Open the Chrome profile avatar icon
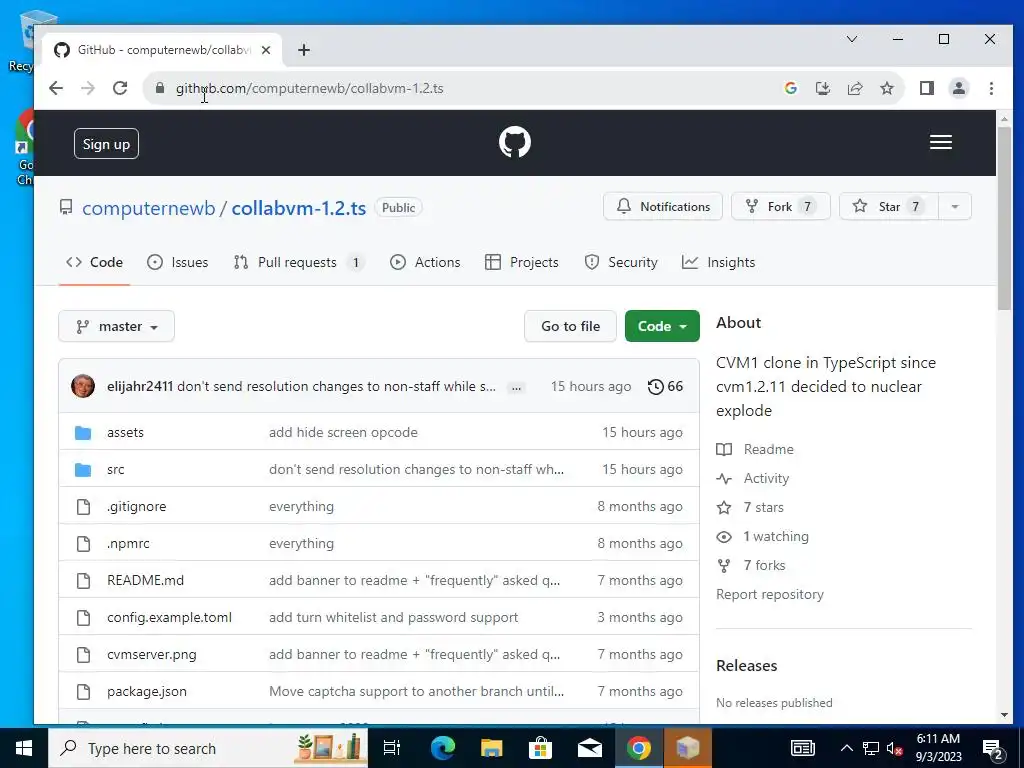Screen dimensions: 1024x768 (x=958, y=88)
